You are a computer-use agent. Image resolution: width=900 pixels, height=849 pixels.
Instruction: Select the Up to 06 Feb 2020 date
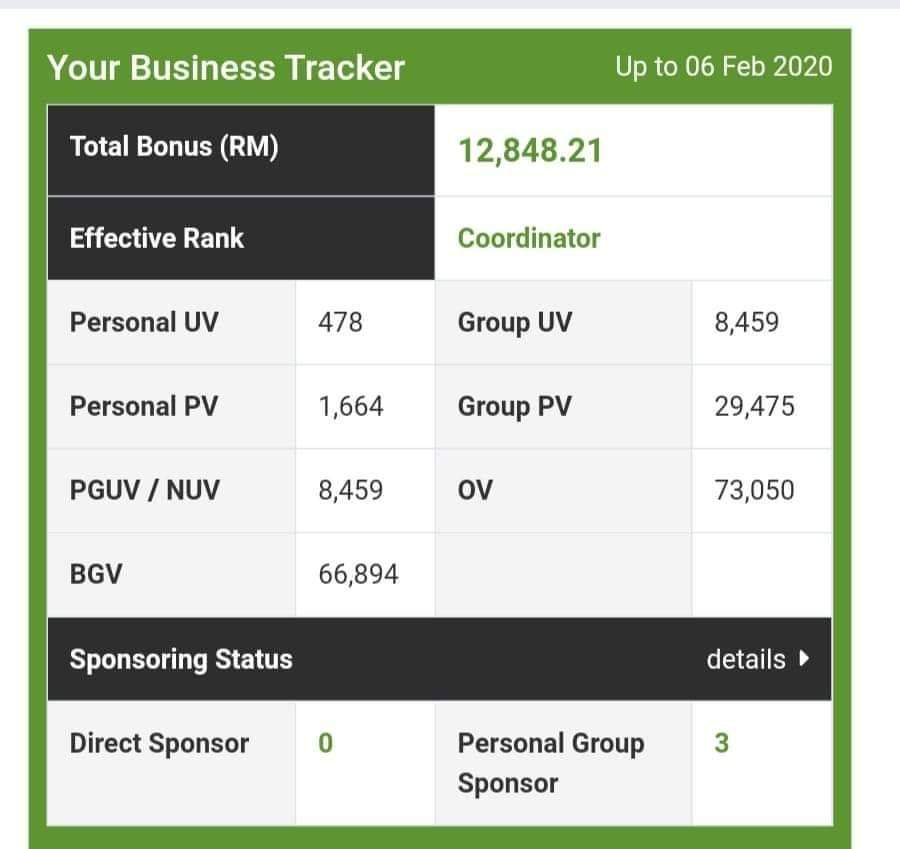[723, 67]
